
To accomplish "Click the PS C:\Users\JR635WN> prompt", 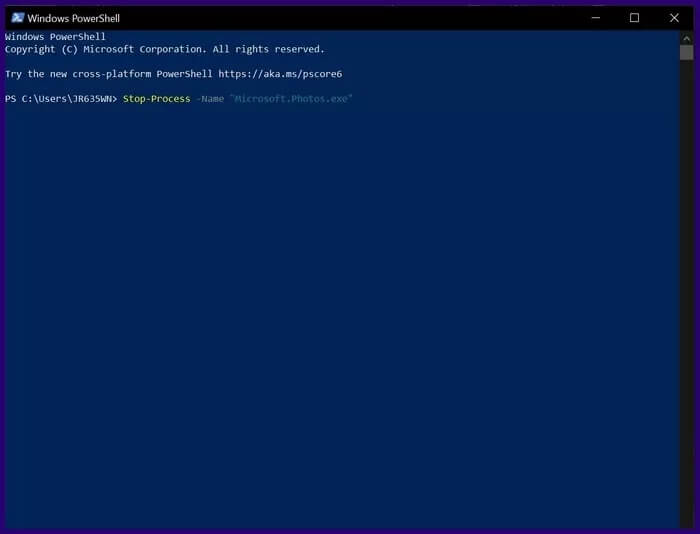I will click(61, 99).
